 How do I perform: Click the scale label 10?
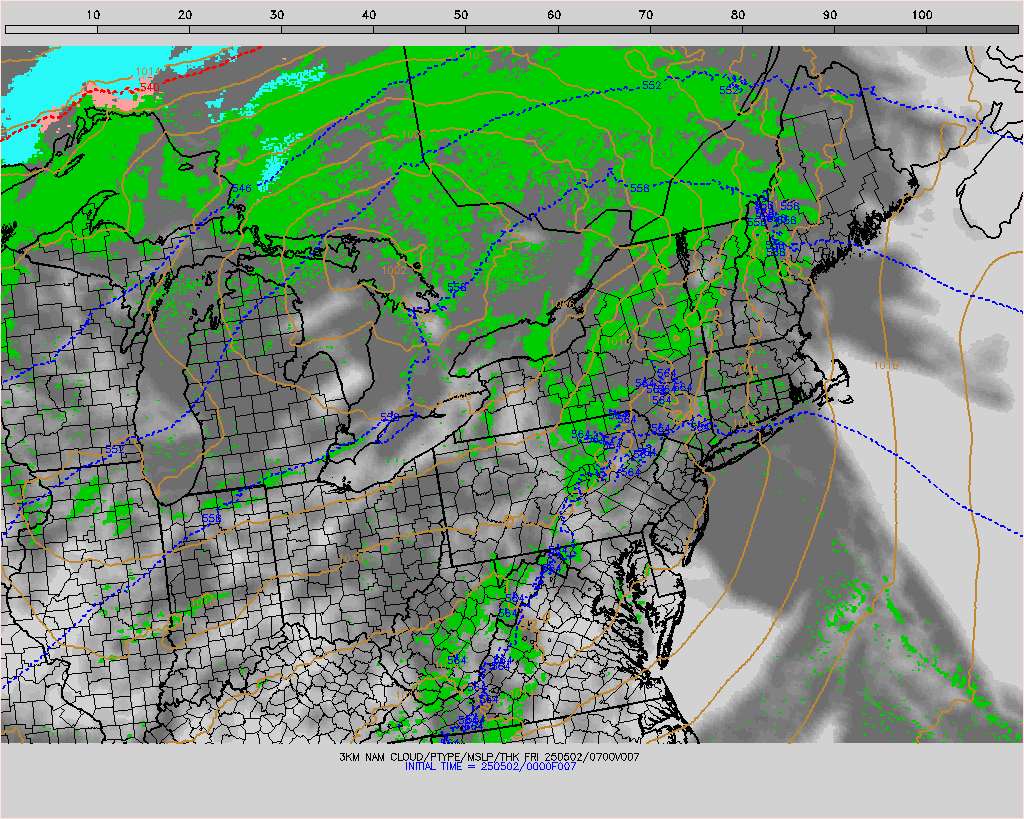pyautogui.click(x=93, y=14)
